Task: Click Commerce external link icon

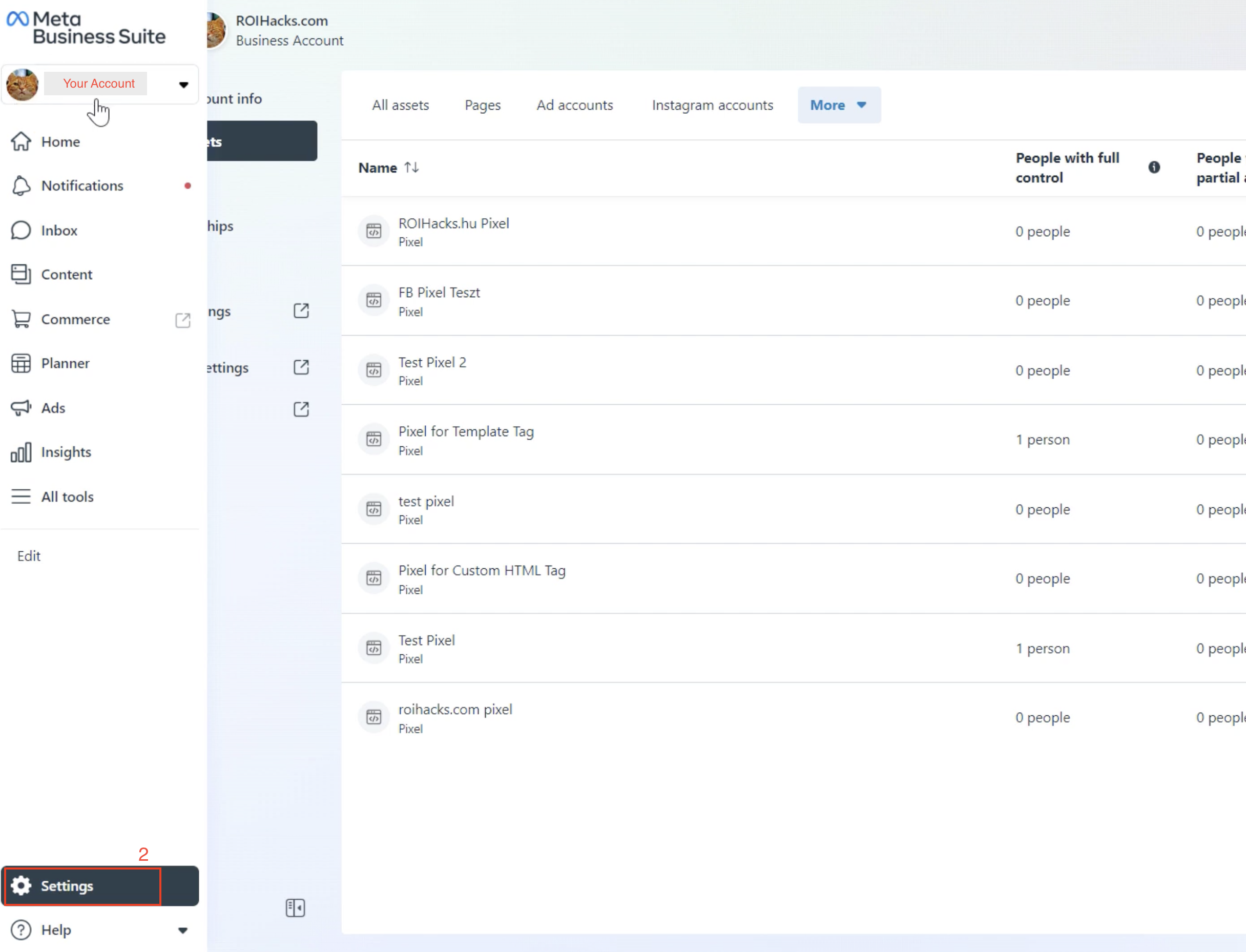Action: pyautogui.click(x=182, y=320)
